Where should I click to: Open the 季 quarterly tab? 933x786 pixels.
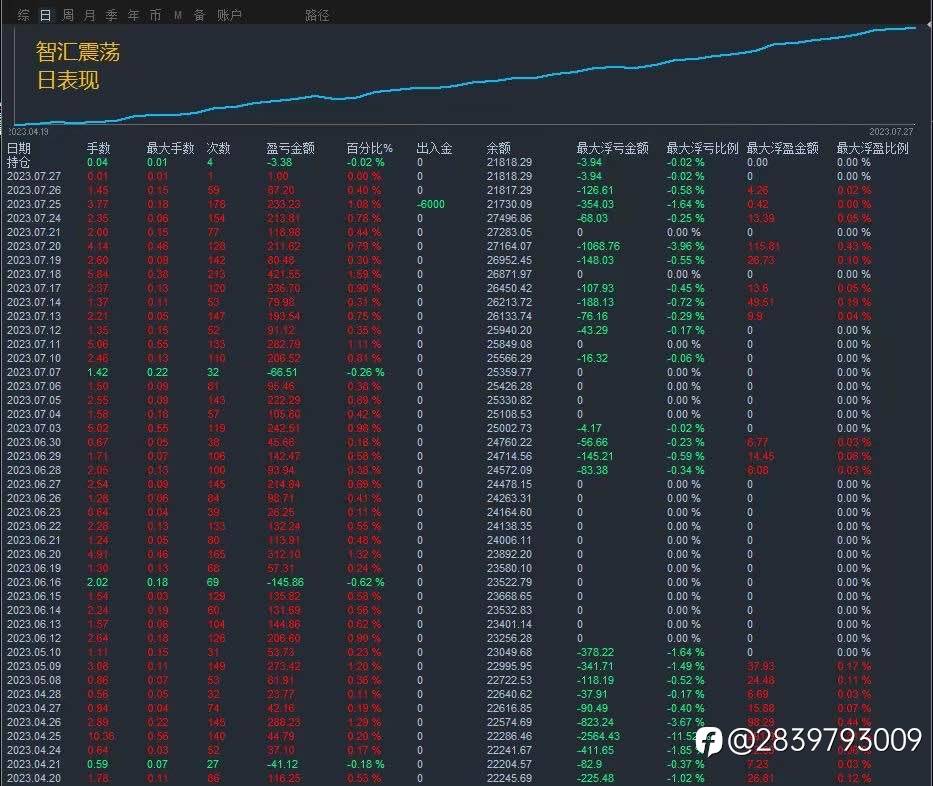111,15
